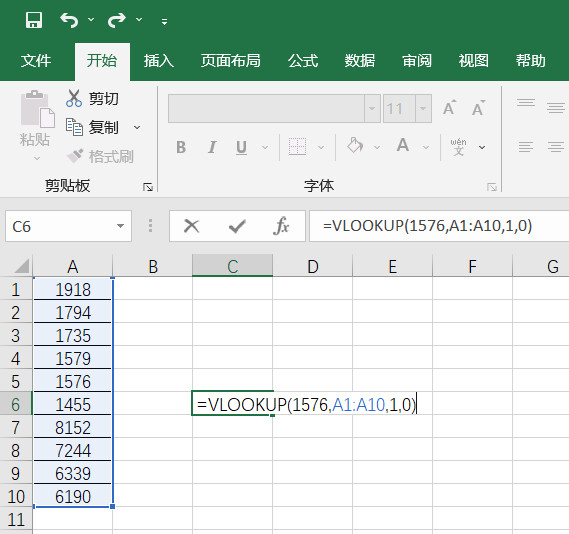Open the 文件 menu
This screenshot has height=534, width=569.
pyautogui.click(x=36, y=61)
